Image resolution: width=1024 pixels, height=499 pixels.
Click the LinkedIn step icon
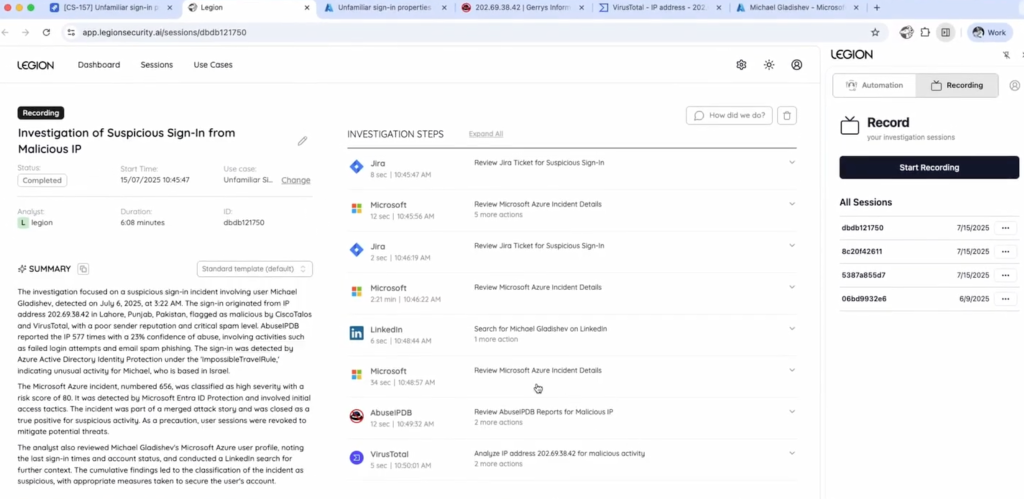pyautogui.click(x=356, y=333)
